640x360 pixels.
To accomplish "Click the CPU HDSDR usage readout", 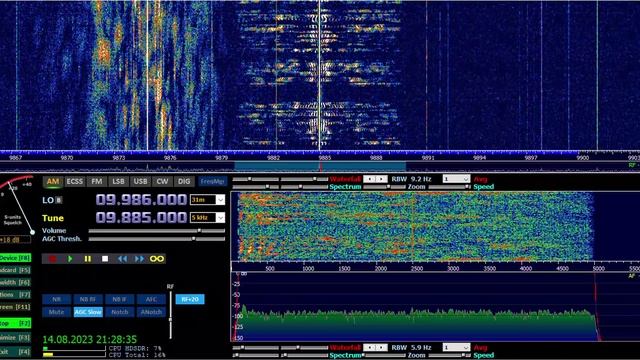I will pos(135,349).
